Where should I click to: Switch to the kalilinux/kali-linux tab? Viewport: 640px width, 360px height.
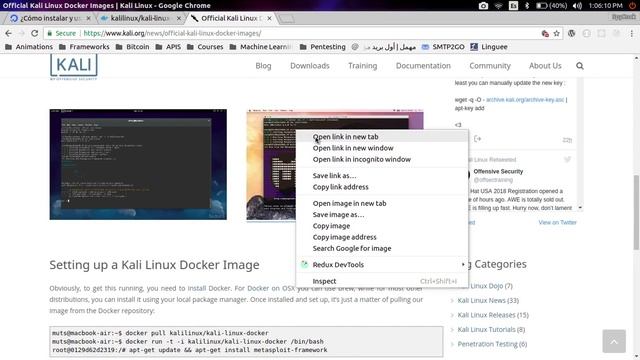139,18
